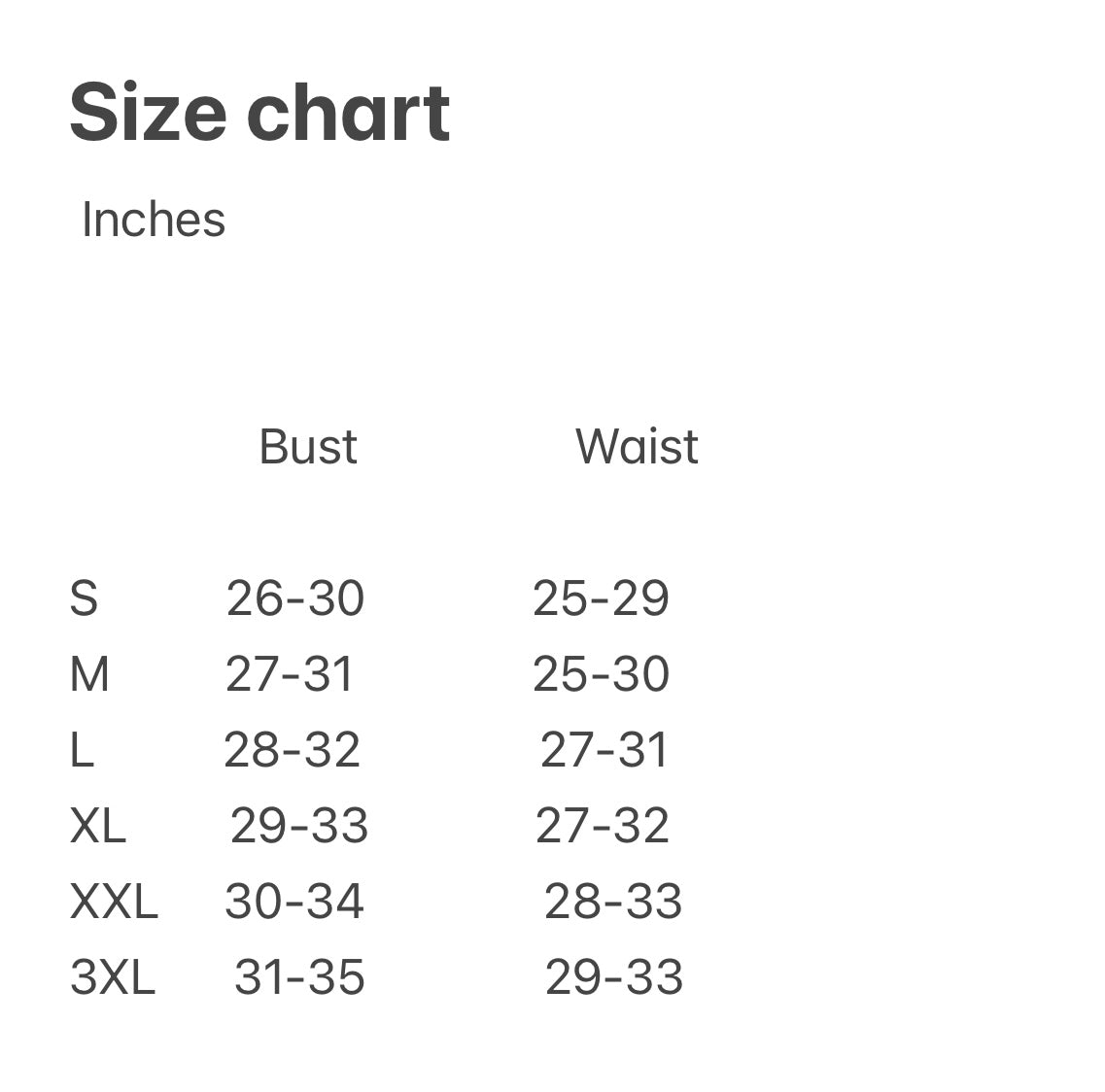Click bust value 30-34 for size XXL
The width and height of the screenshot is (1105, 1092).
click(x=294, y=902)
